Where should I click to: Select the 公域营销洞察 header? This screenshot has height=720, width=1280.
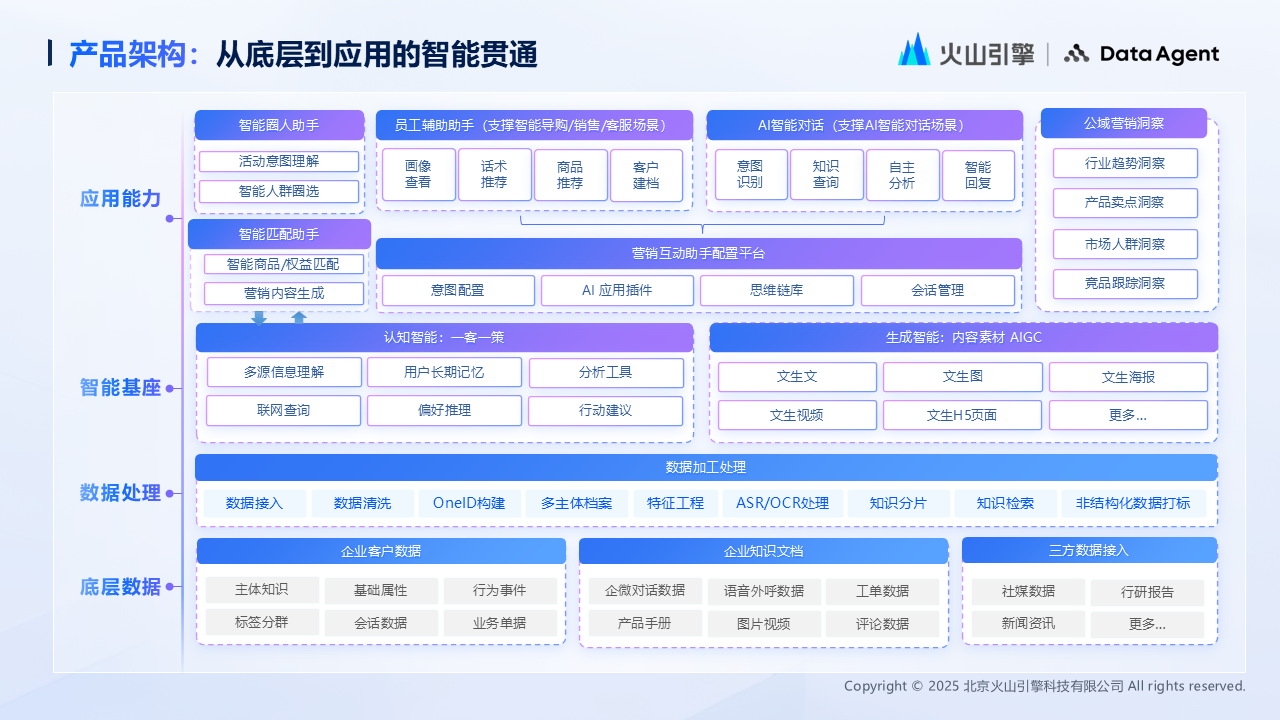click(x=1124, y=123)
